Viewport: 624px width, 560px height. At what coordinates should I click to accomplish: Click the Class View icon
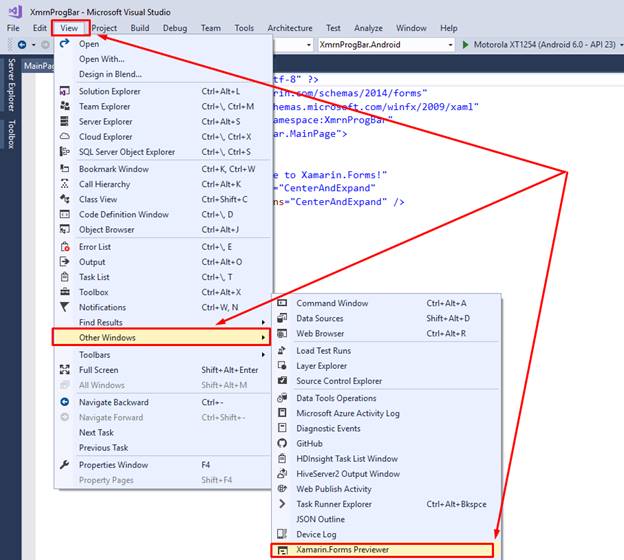(x=64, y=199)
